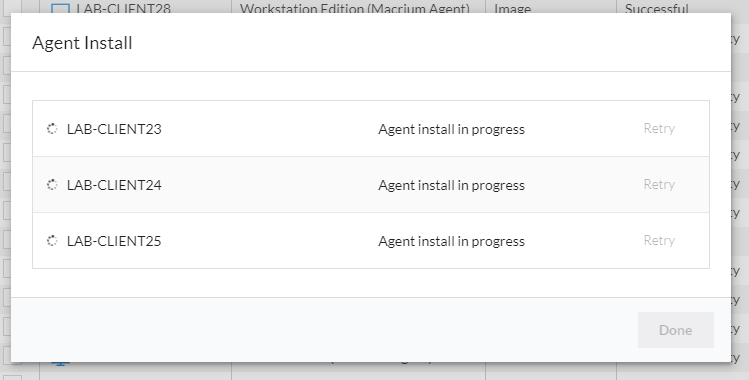
Task: Click the Successful status cell
Action: click(657, 9)
